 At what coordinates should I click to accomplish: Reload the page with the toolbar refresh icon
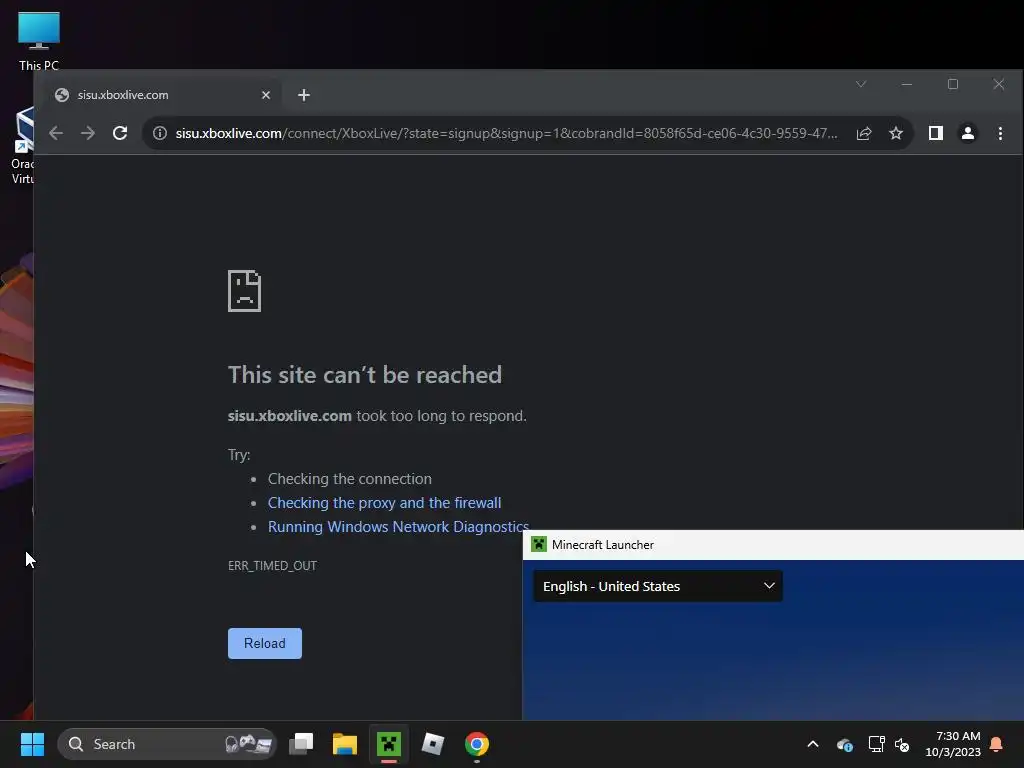[x=120, y=133]
